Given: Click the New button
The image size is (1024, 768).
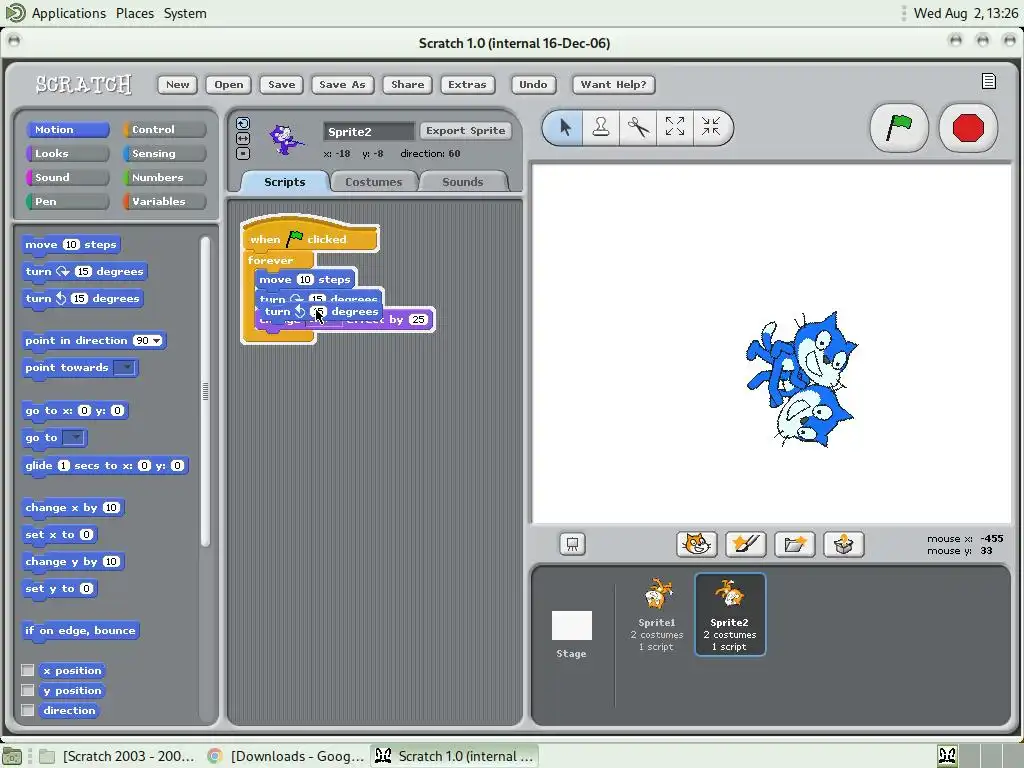Looking at the screenshot, I should coord(178,84).
